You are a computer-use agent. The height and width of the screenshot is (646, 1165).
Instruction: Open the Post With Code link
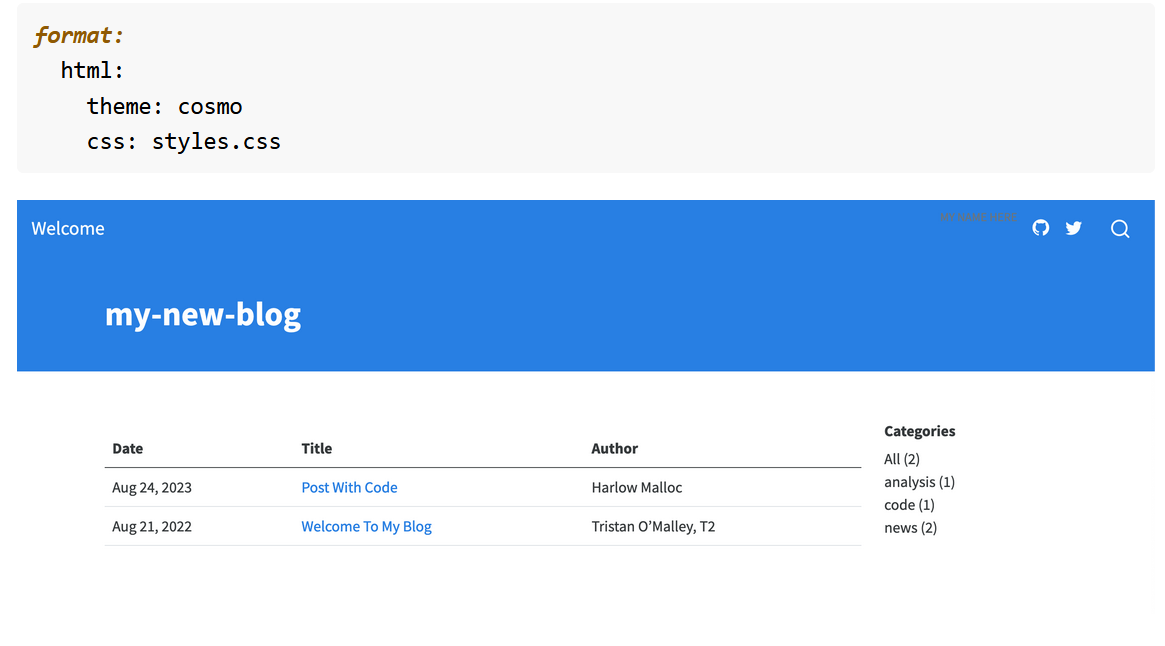point(349,488)
